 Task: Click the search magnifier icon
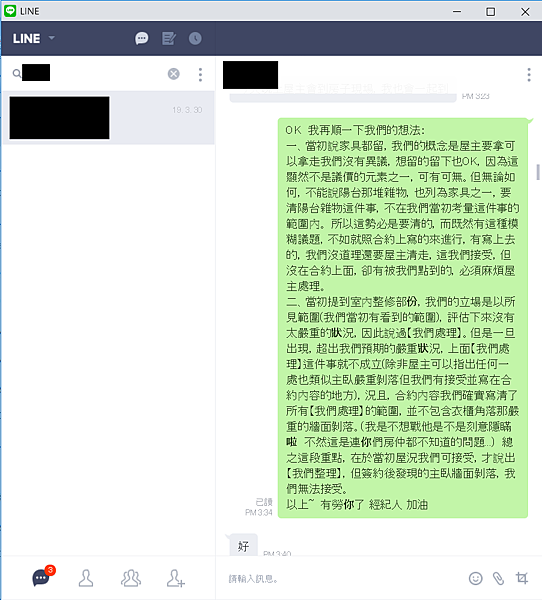pyautogui.click(x=16, y=73)
